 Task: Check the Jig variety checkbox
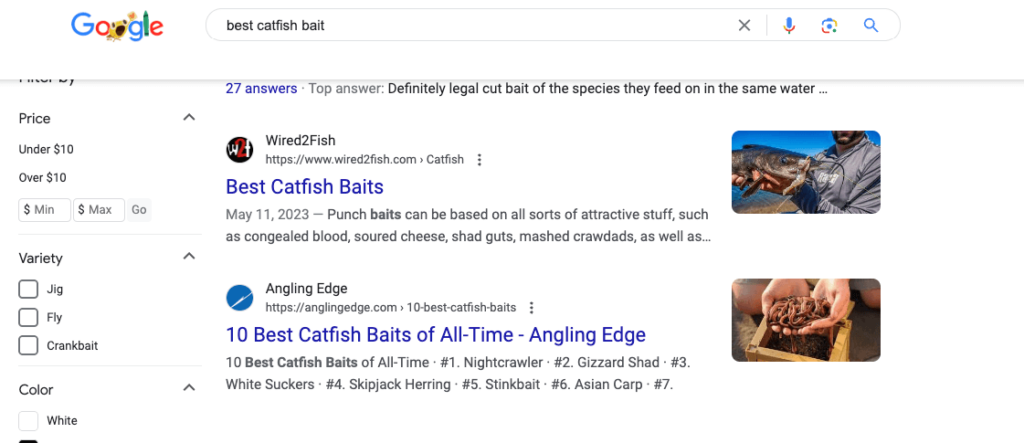coord(29,290)
